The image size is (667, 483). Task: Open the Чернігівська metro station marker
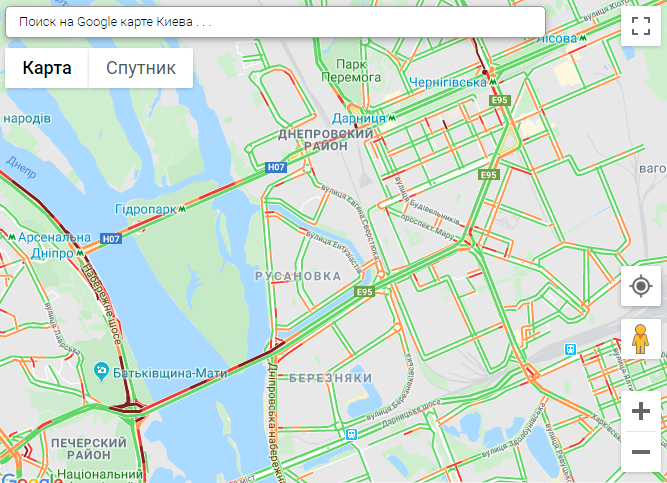[x=493, y=82]
